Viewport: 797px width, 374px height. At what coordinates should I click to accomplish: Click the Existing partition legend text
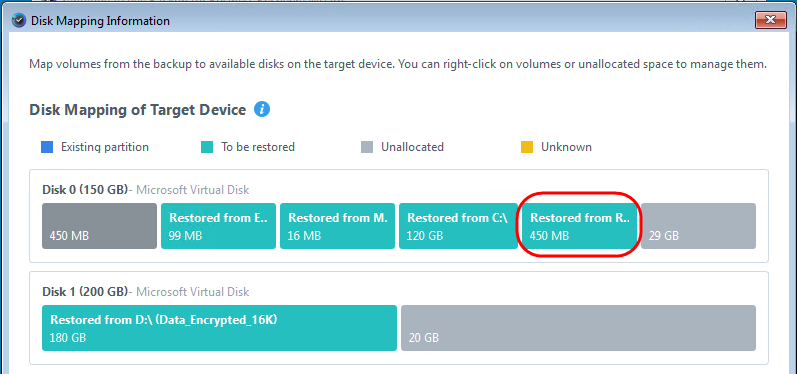pyautogui.click(x=105, y=147)
